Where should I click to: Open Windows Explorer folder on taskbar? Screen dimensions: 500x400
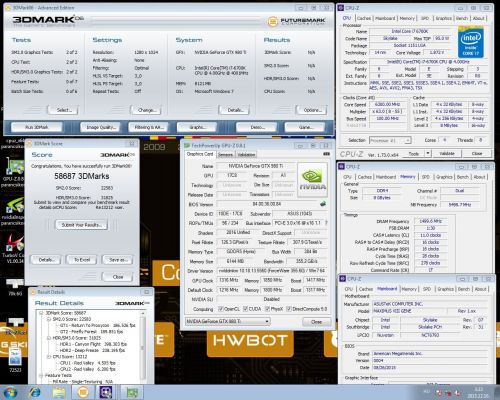[x=59, y=392]
